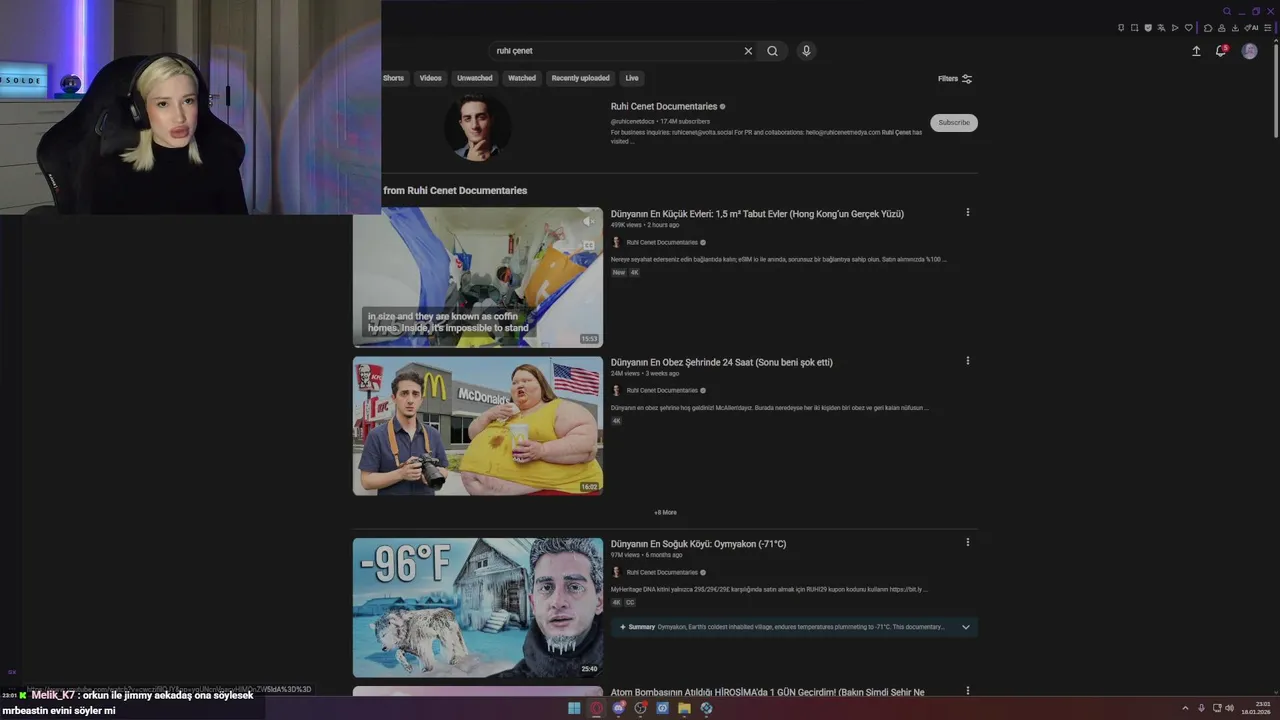
Task: Mute the Tabut Evler thumbnail preview
Action: click(588, 222)
